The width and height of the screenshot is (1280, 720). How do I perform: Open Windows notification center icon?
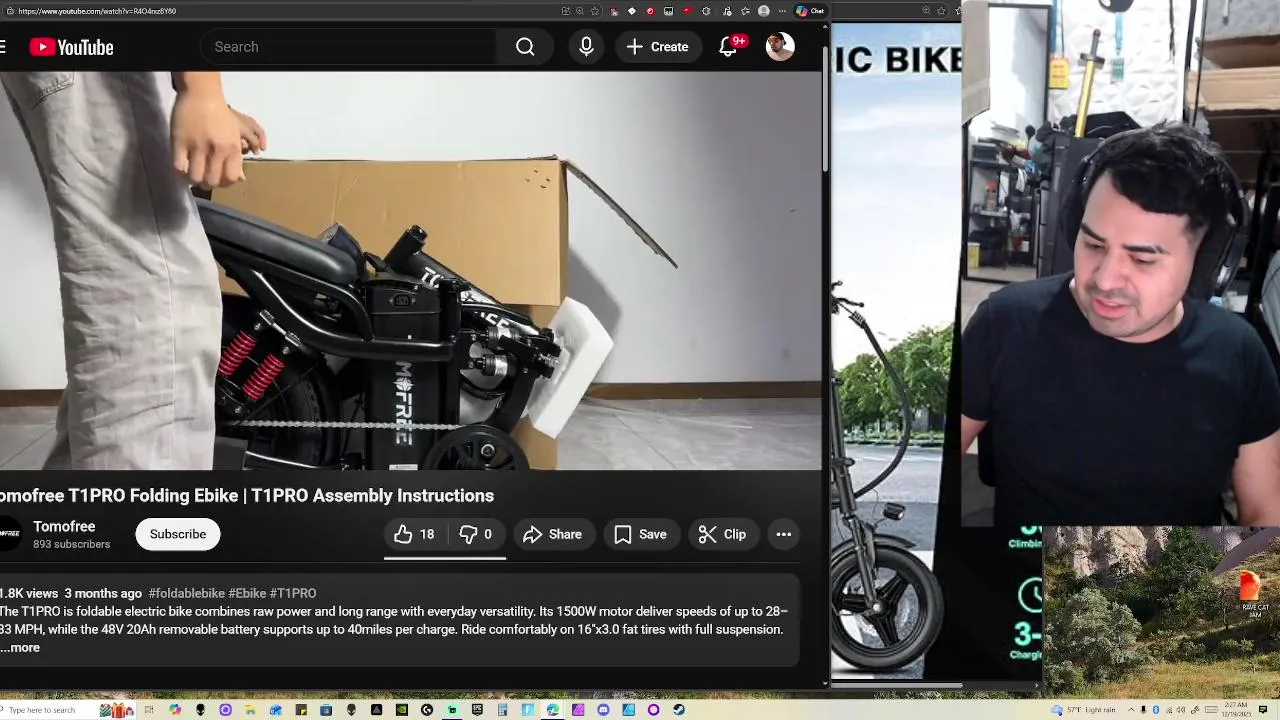tap(1263, 710)
